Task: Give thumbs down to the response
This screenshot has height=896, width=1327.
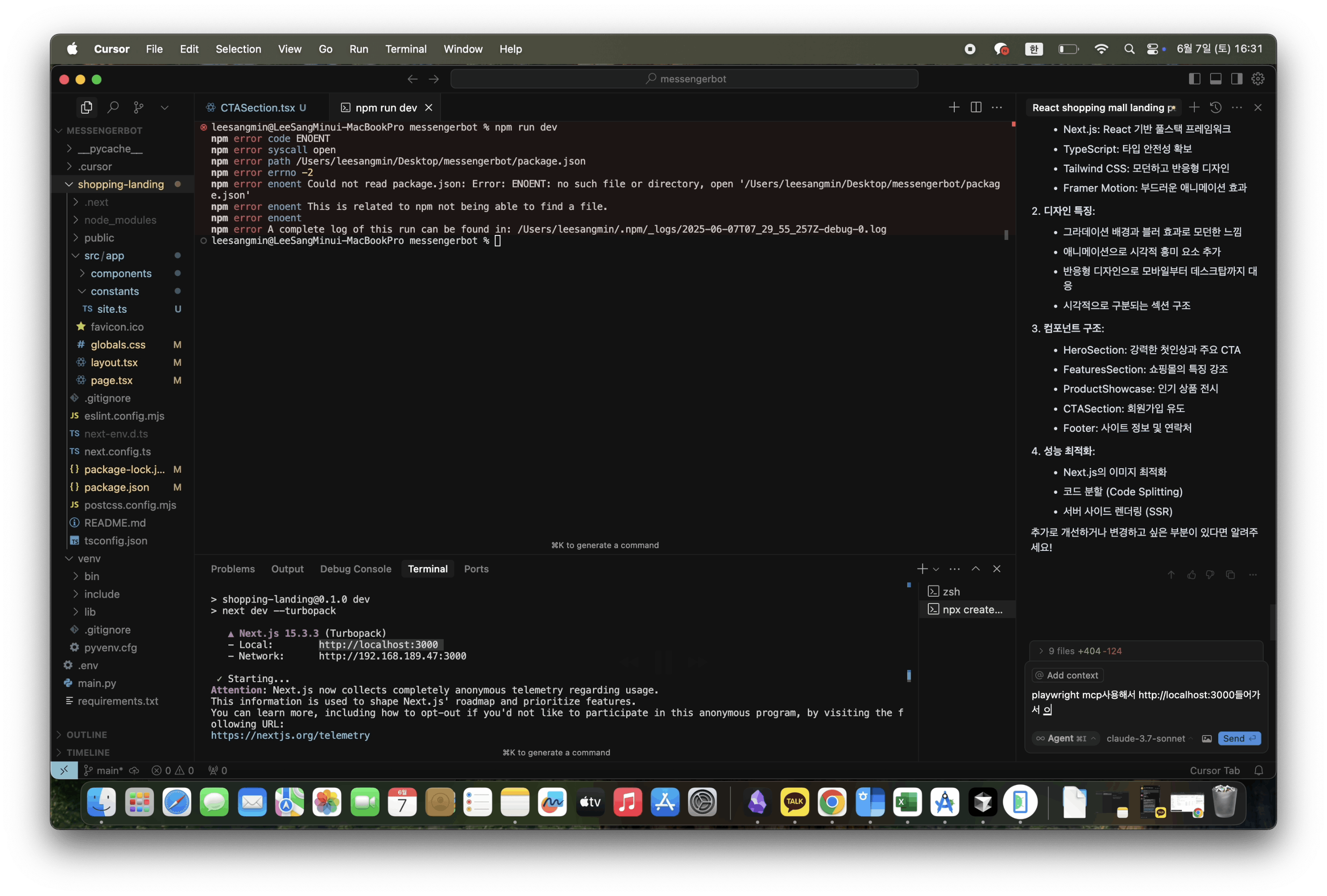Action: [x=1211, y=575]
